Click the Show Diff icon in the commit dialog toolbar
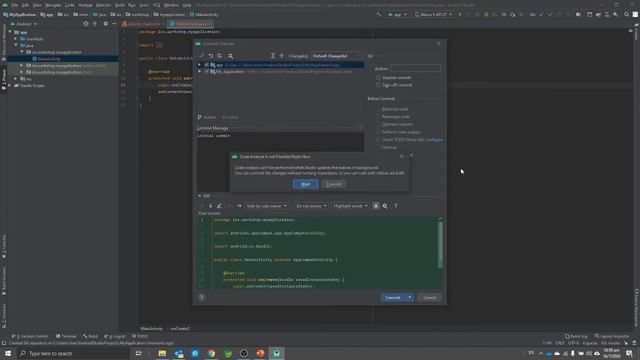This screenshot has width=640, height=360. coord(202,56)
